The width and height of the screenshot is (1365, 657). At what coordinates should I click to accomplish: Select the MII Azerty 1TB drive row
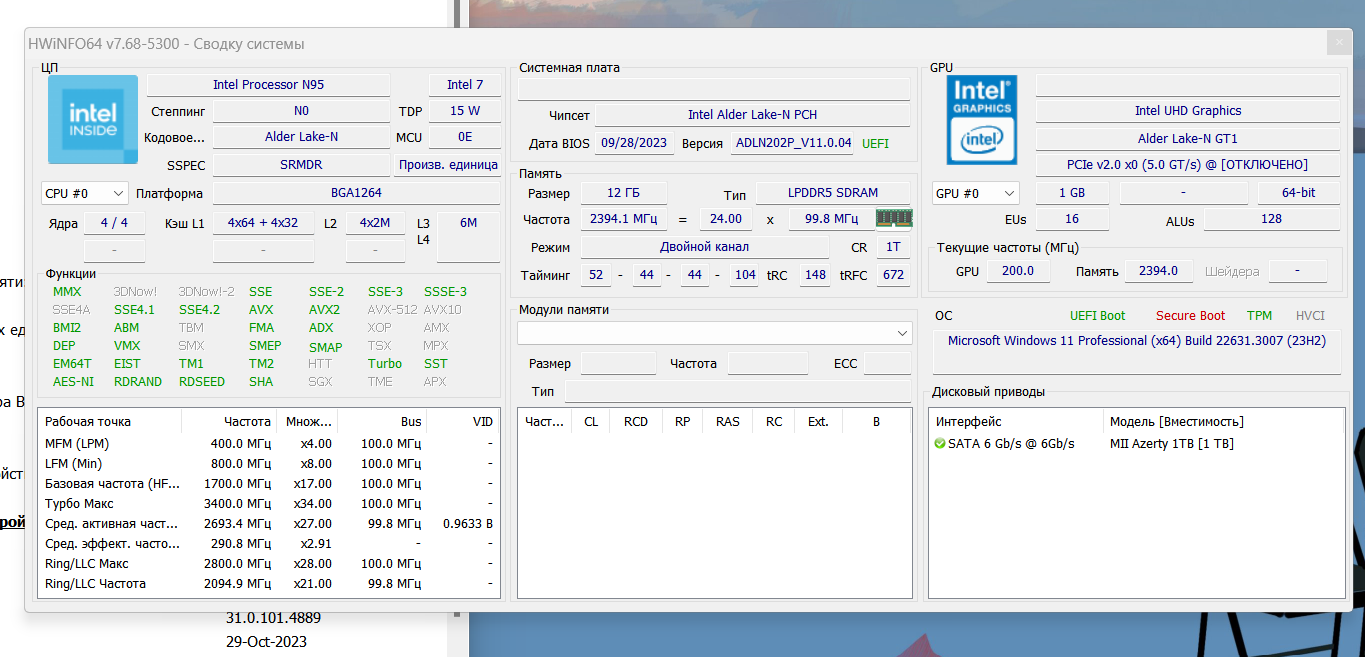click(x=1171, y=444)
